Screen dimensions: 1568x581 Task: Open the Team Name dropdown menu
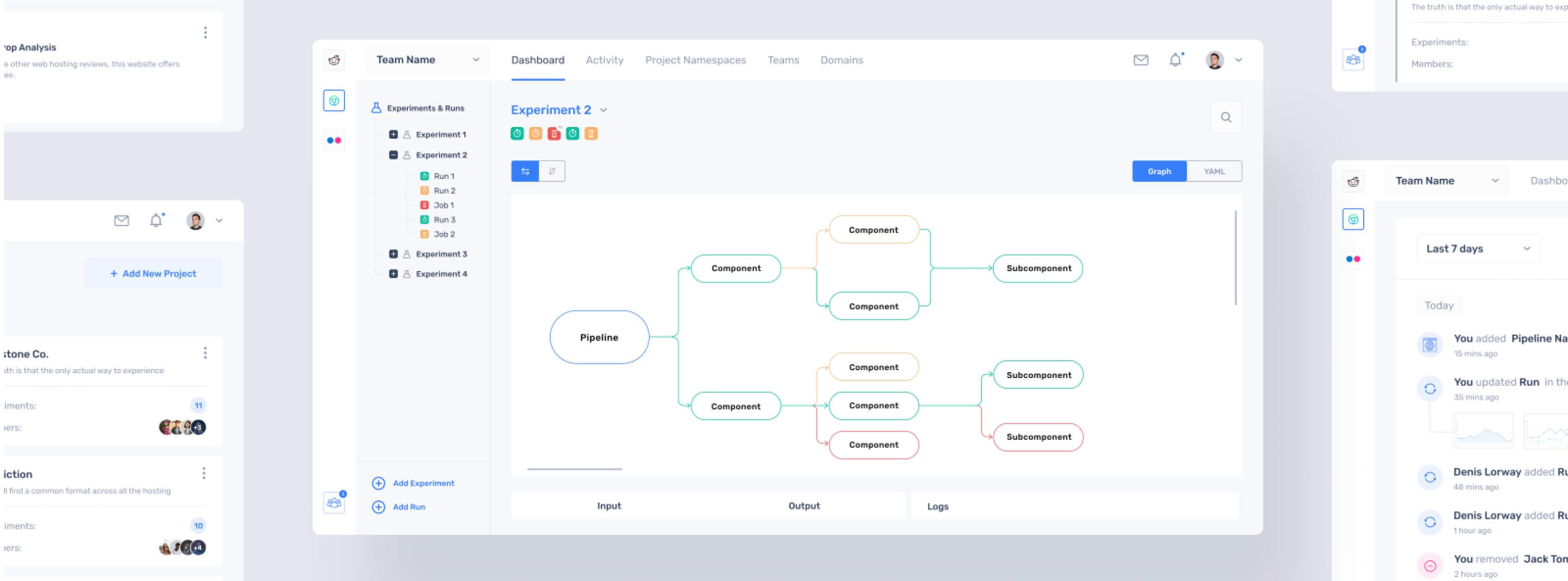477,60
